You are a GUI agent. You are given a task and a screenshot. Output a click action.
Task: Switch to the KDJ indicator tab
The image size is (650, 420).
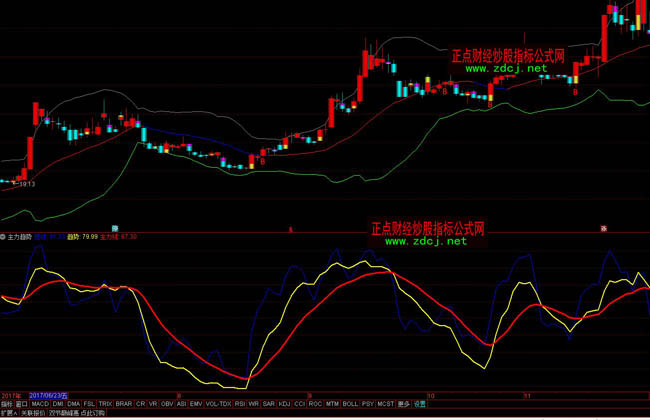click(x=284, y=404)
